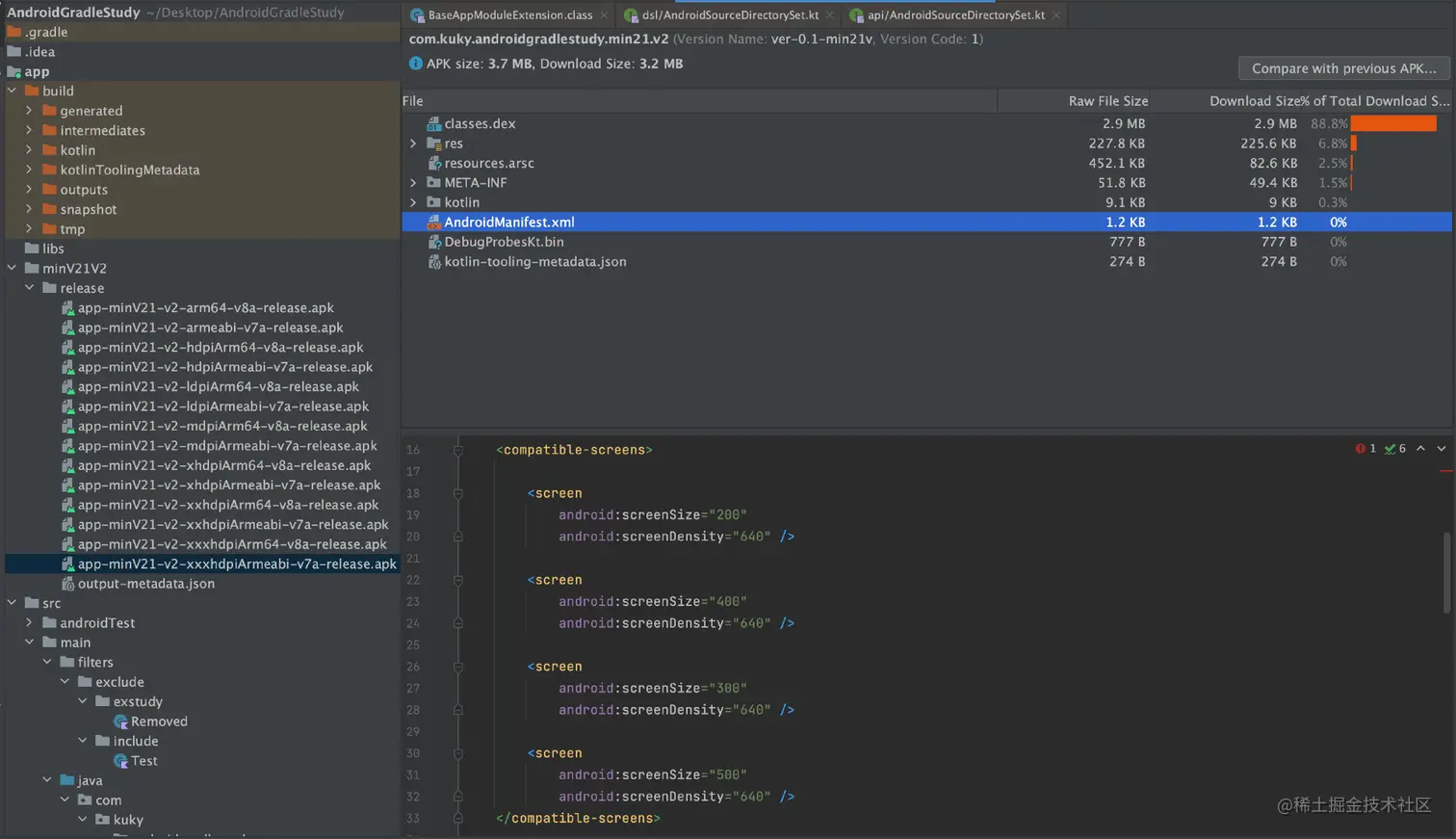Expand the generated folder
Image resolution: width=1456 pixels, height=839 pixels.
(29, 111)
